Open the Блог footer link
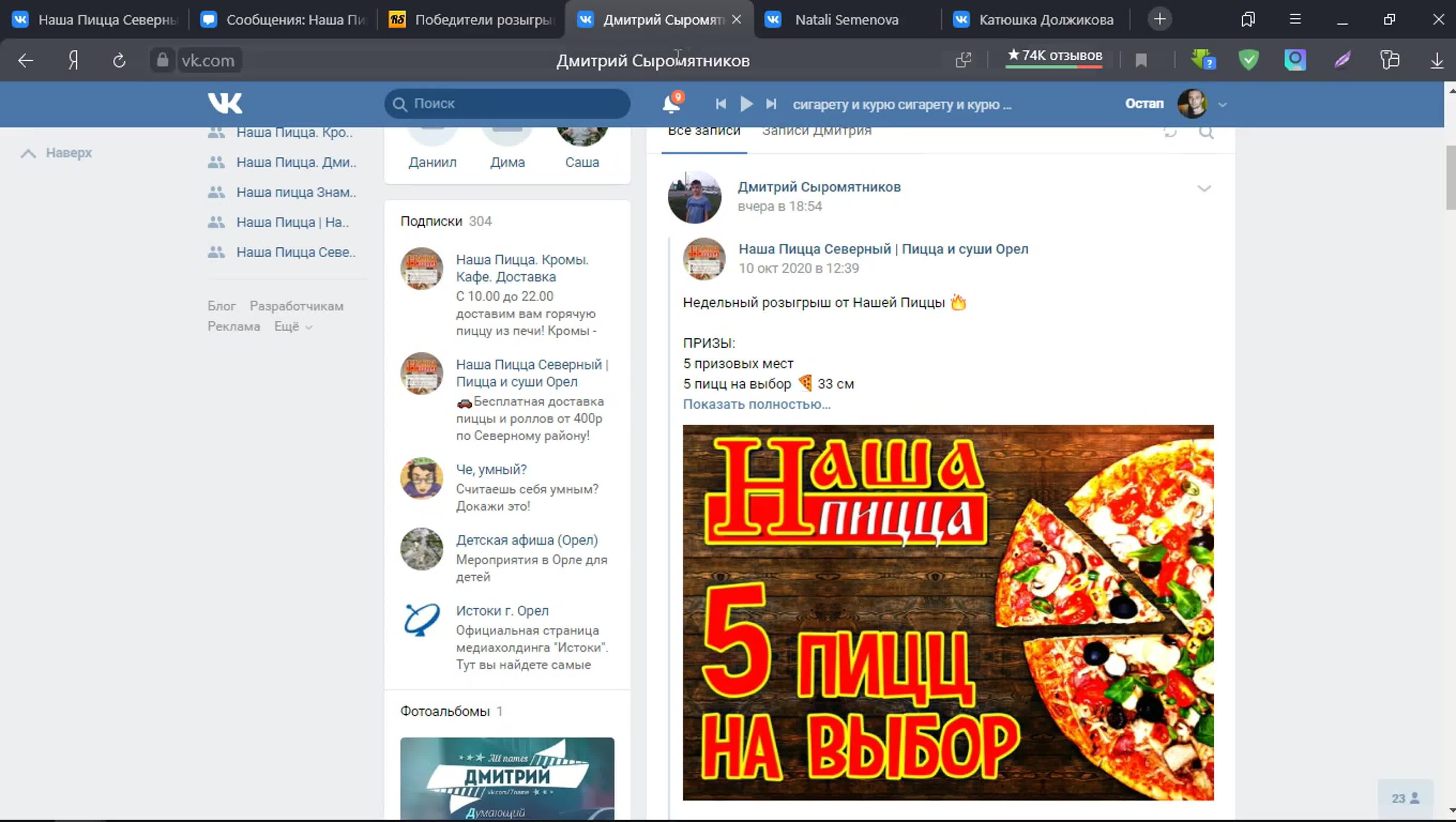 coord(221,306)
